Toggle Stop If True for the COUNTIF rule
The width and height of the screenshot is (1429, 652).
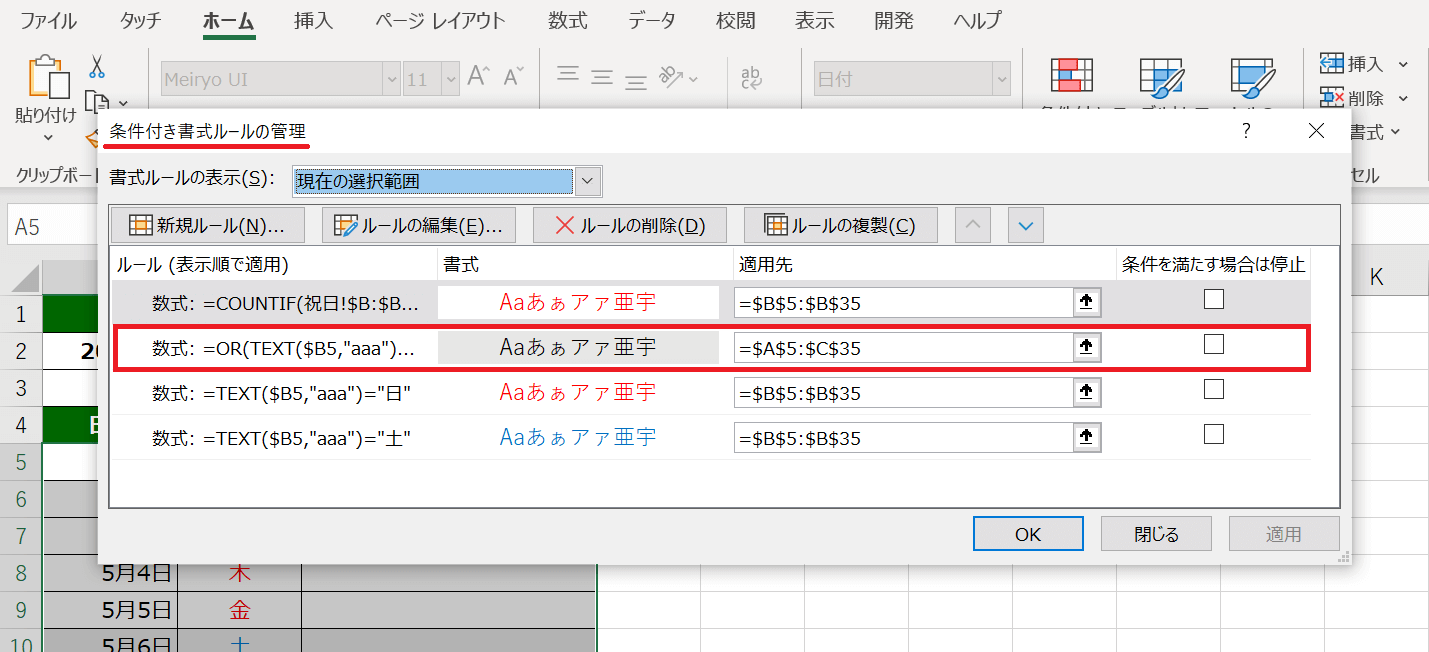click(x=1213, y=299)
